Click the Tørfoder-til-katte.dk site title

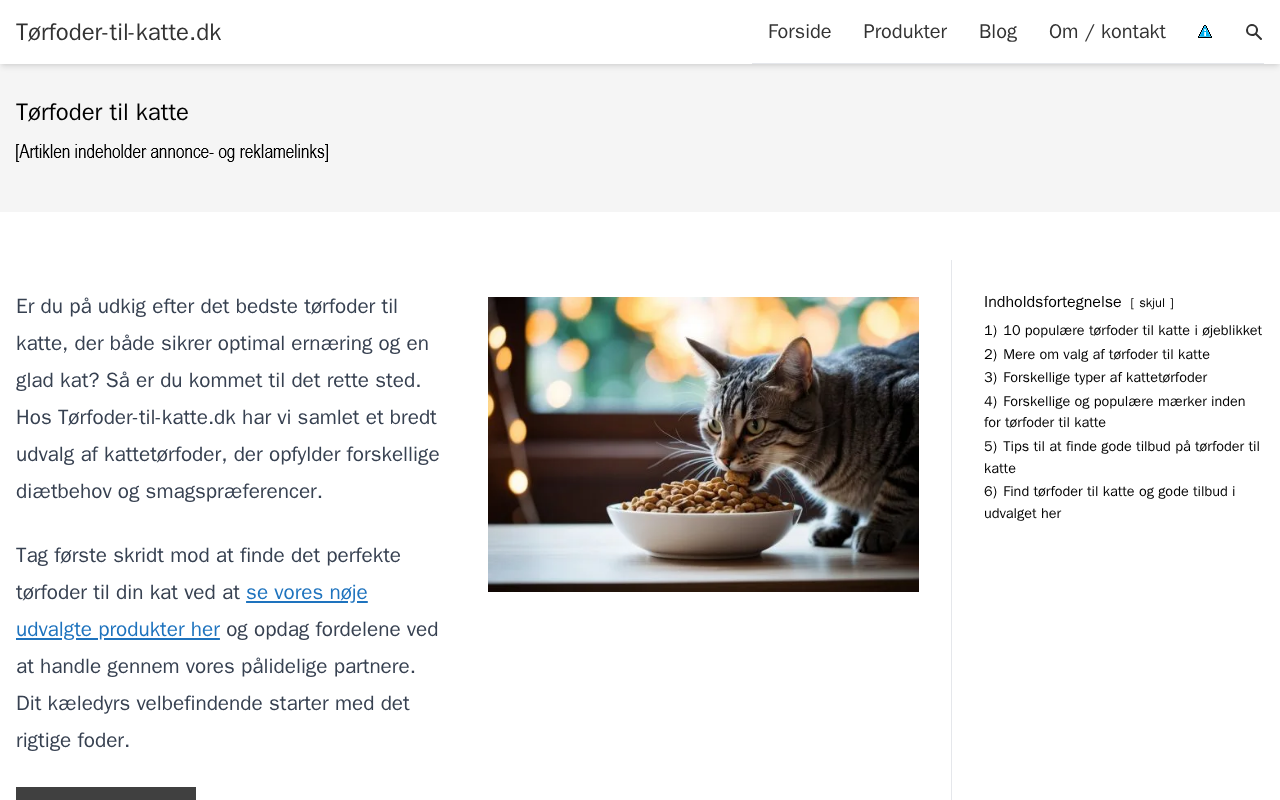(x=118, y=32)
